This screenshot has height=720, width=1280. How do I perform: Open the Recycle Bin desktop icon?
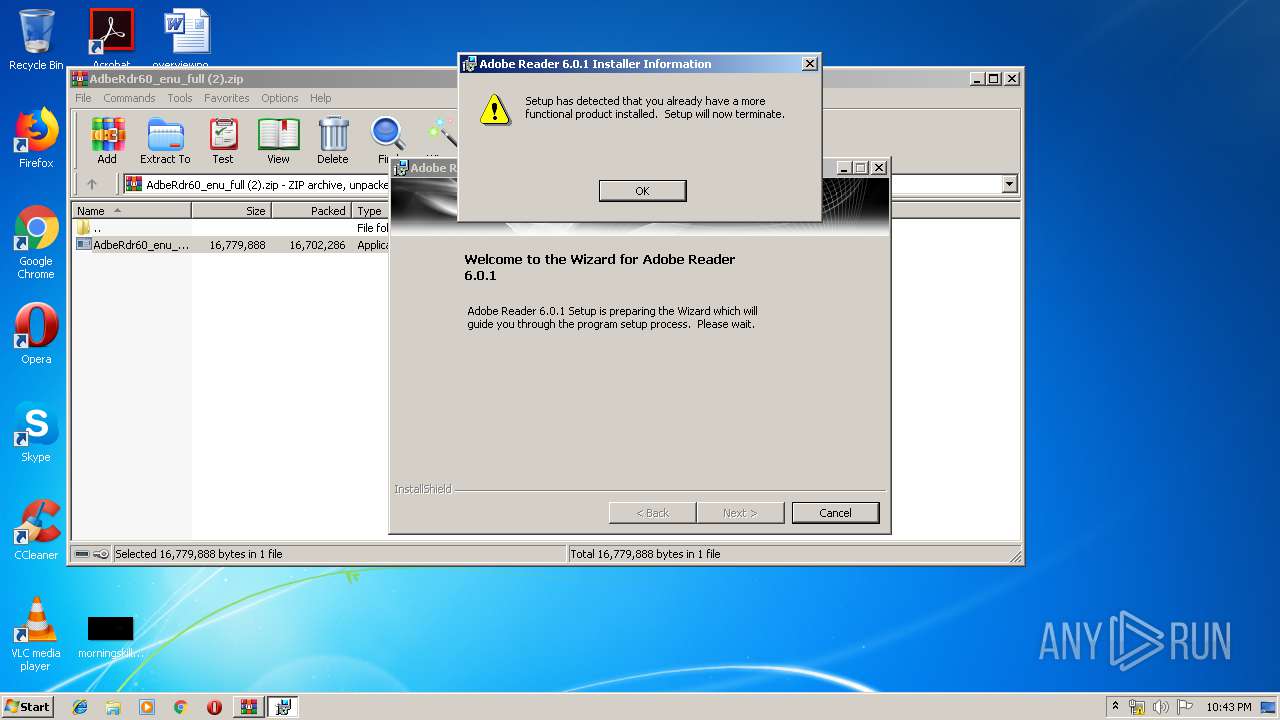point(36,40)
